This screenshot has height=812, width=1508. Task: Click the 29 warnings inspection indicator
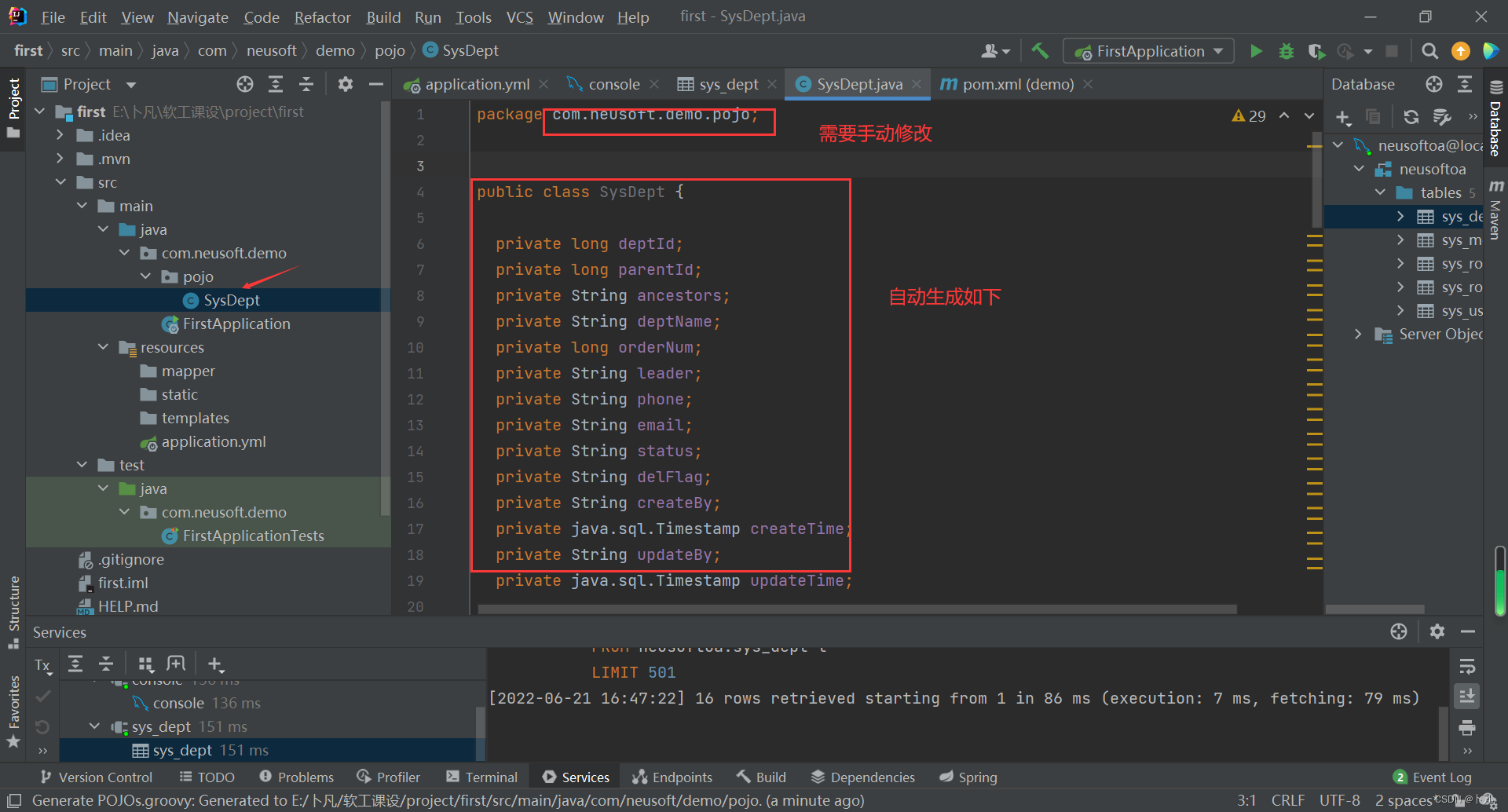[1249, 116]
